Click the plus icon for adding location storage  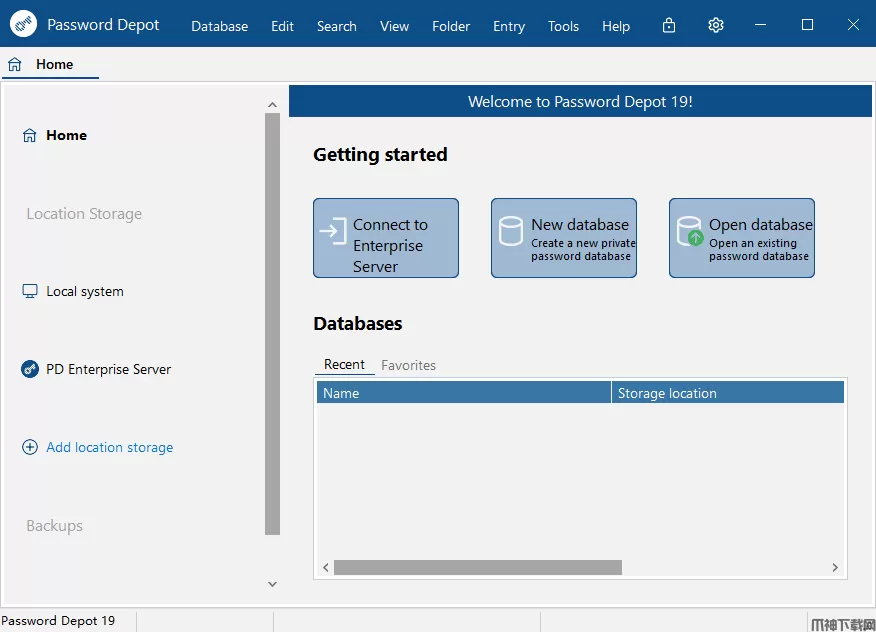click(30, 447)
